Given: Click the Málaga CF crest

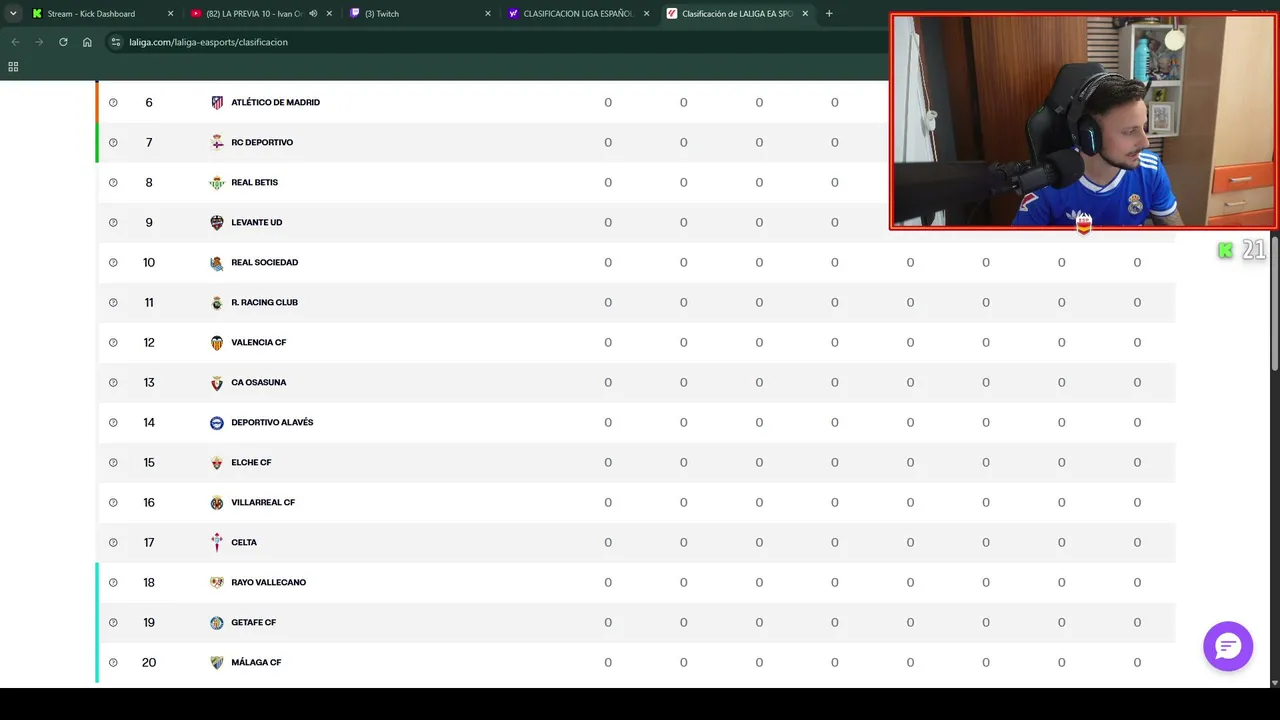Looking at the screenshot, I should coord(217,662).
